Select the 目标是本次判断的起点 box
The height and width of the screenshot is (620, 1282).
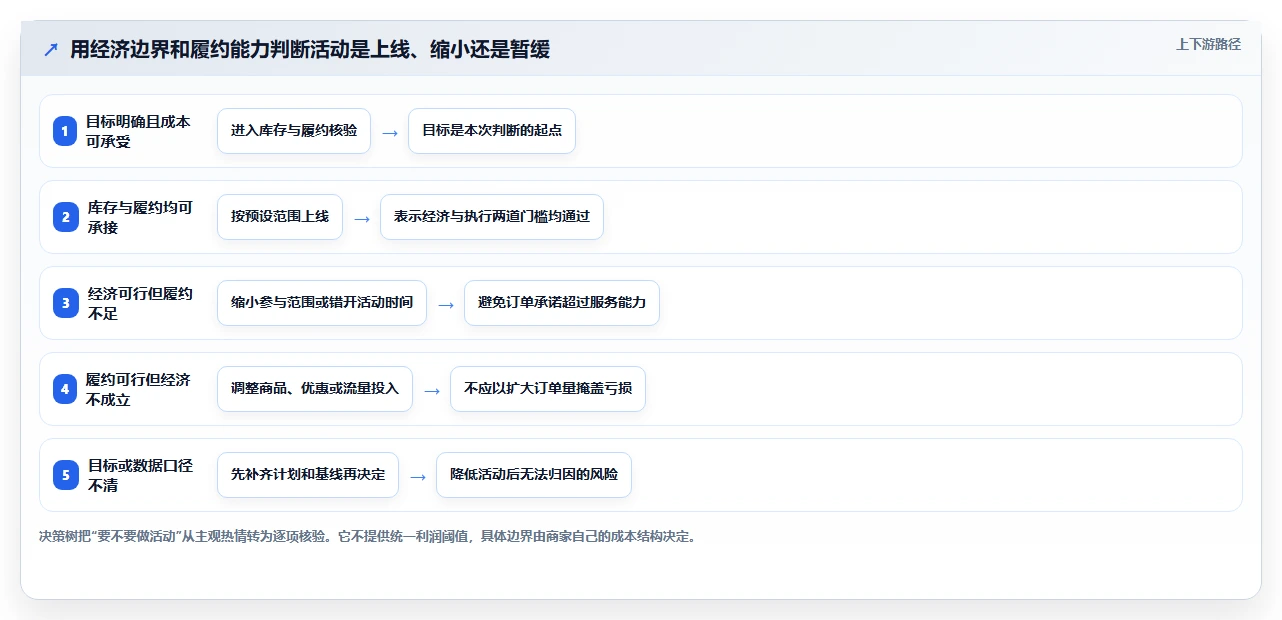point(492,131)
